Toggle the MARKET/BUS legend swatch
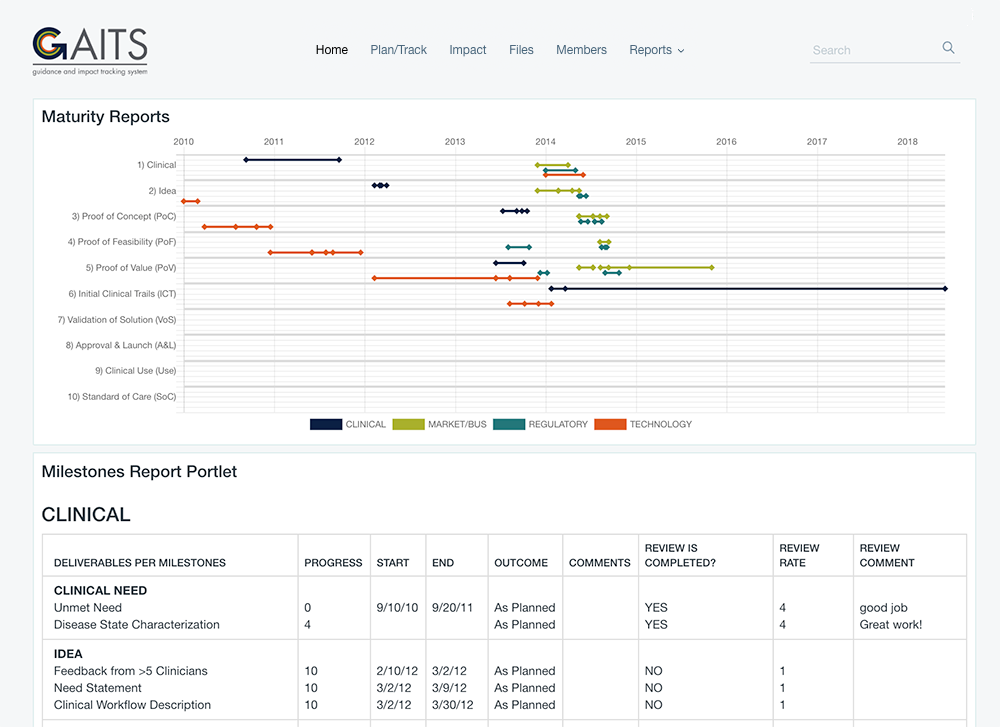The image size is (1000, 727). coord(408,424)
